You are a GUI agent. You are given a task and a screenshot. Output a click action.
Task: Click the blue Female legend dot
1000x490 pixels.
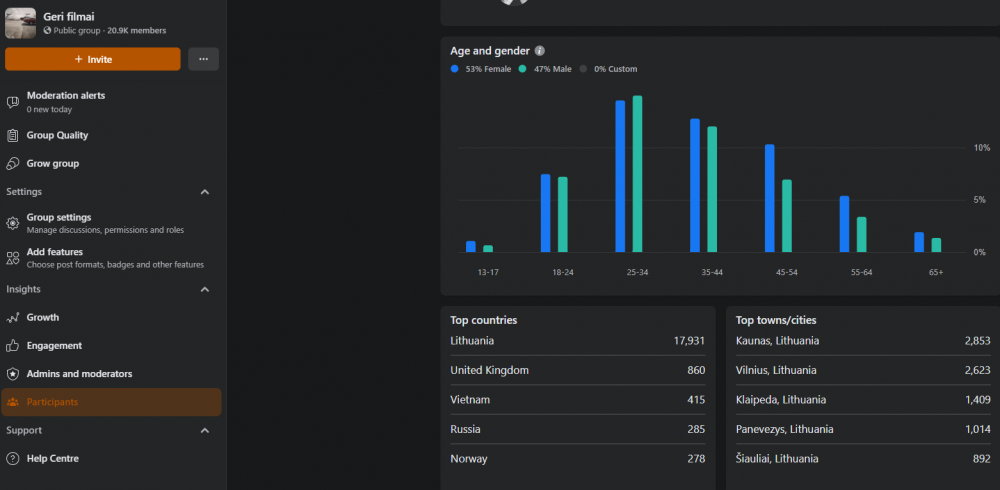[x=455, y=69]
